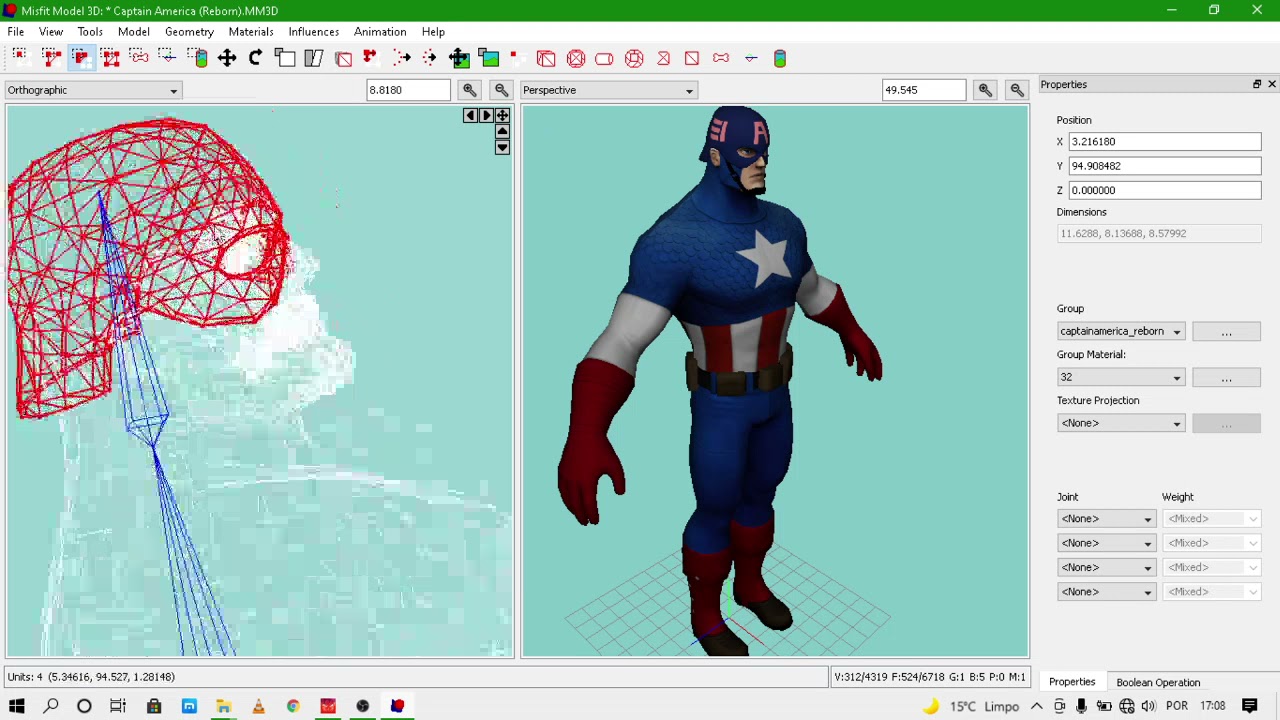
Task: Zoom out the Orthographic viewport
Action: 502,90
